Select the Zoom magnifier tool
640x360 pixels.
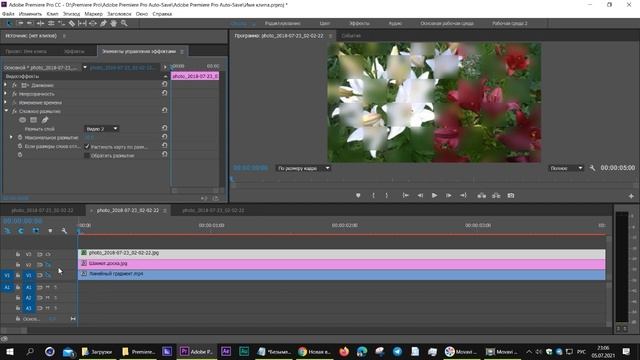pyautogui.click(x=124, y=24)
